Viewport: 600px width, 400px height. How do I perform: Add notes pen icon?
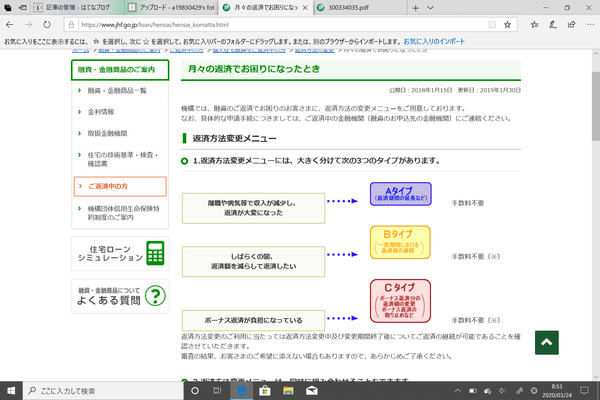click(x=553, y=25)
